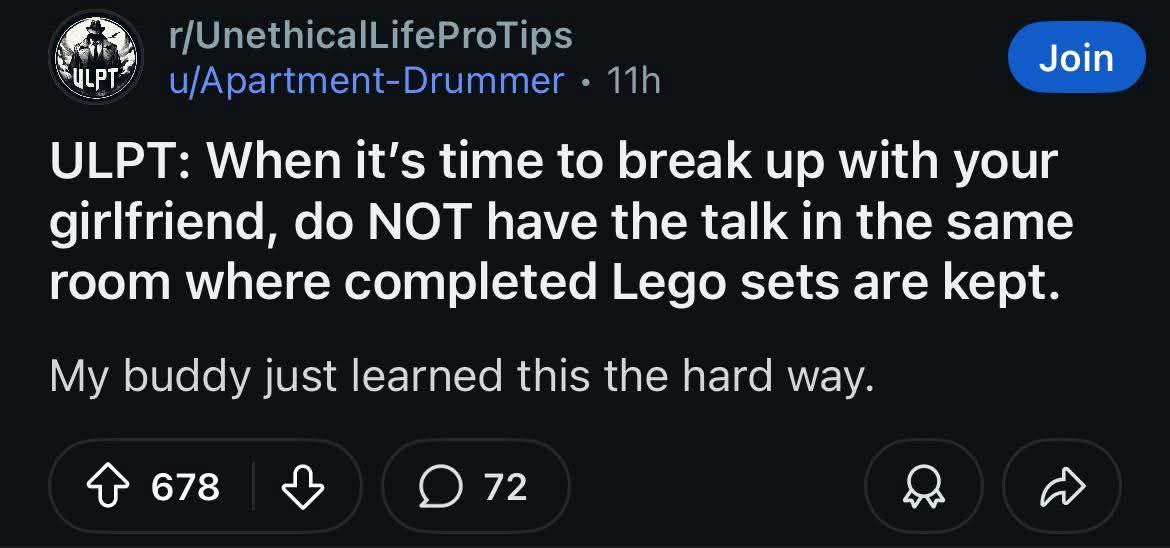The height and width of the screenshot is (548, 1170).
Task: Click the word "girlfriend" in the title
Action: 156,223
